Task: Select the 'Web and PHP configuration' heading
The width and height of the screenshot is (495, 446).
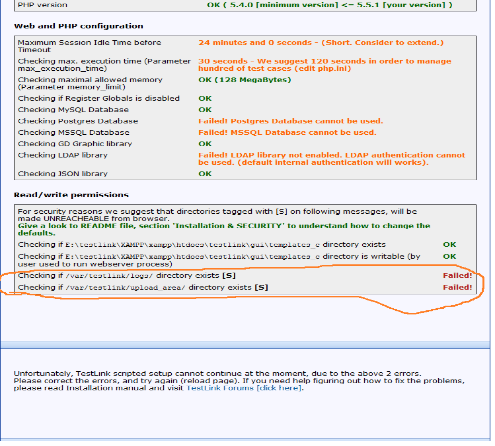Action: pos(79,26)
